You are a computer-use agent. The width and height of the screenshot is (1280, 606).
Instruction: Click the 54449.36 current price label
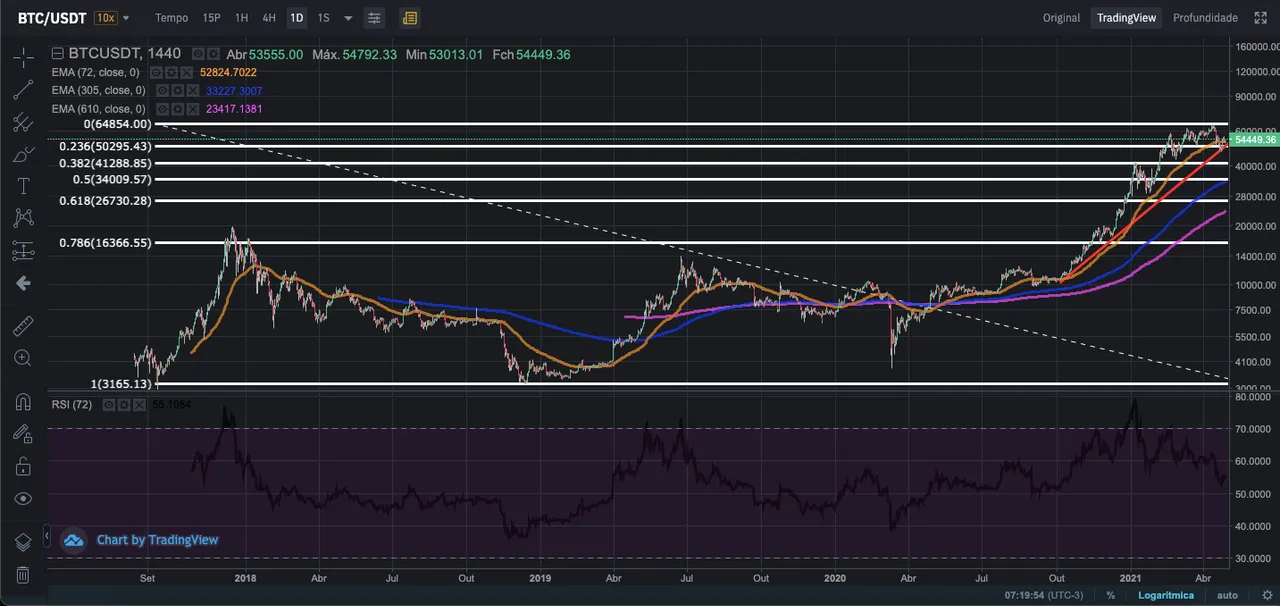(x=1255, y=139)
